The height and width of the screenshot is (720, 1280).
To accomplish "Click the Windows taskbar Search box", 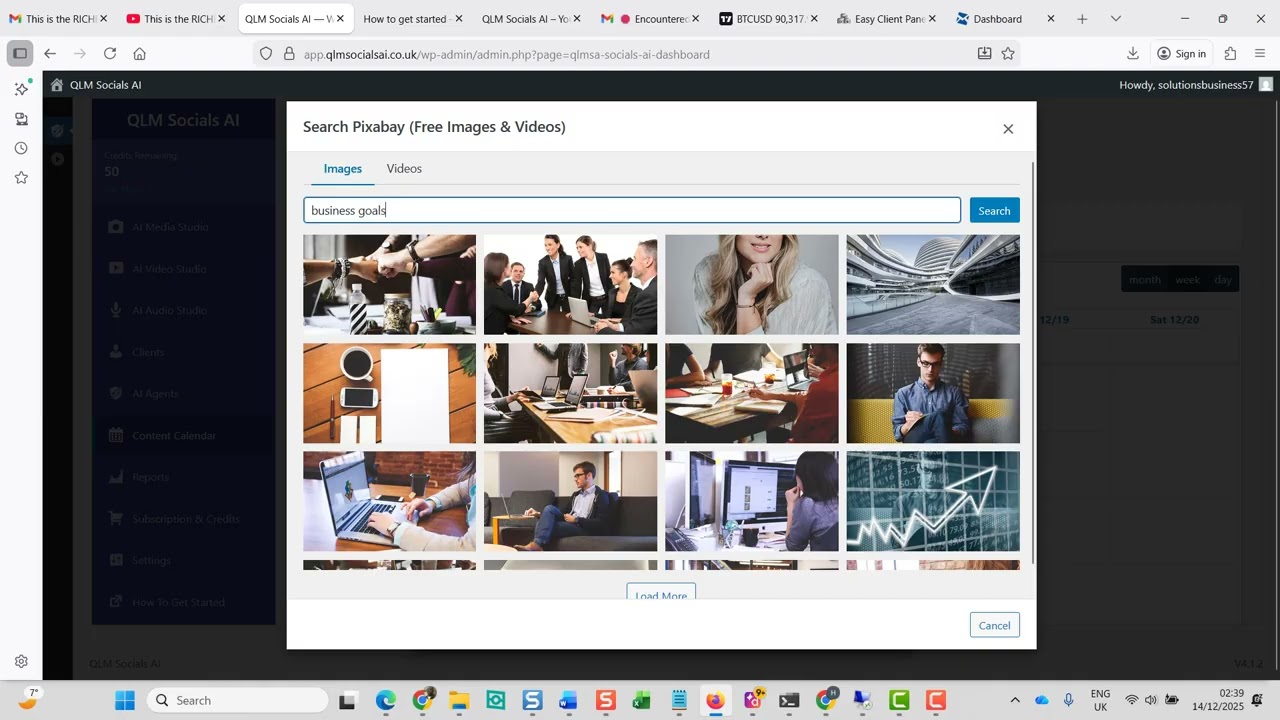I will click(x=238, y=700).
